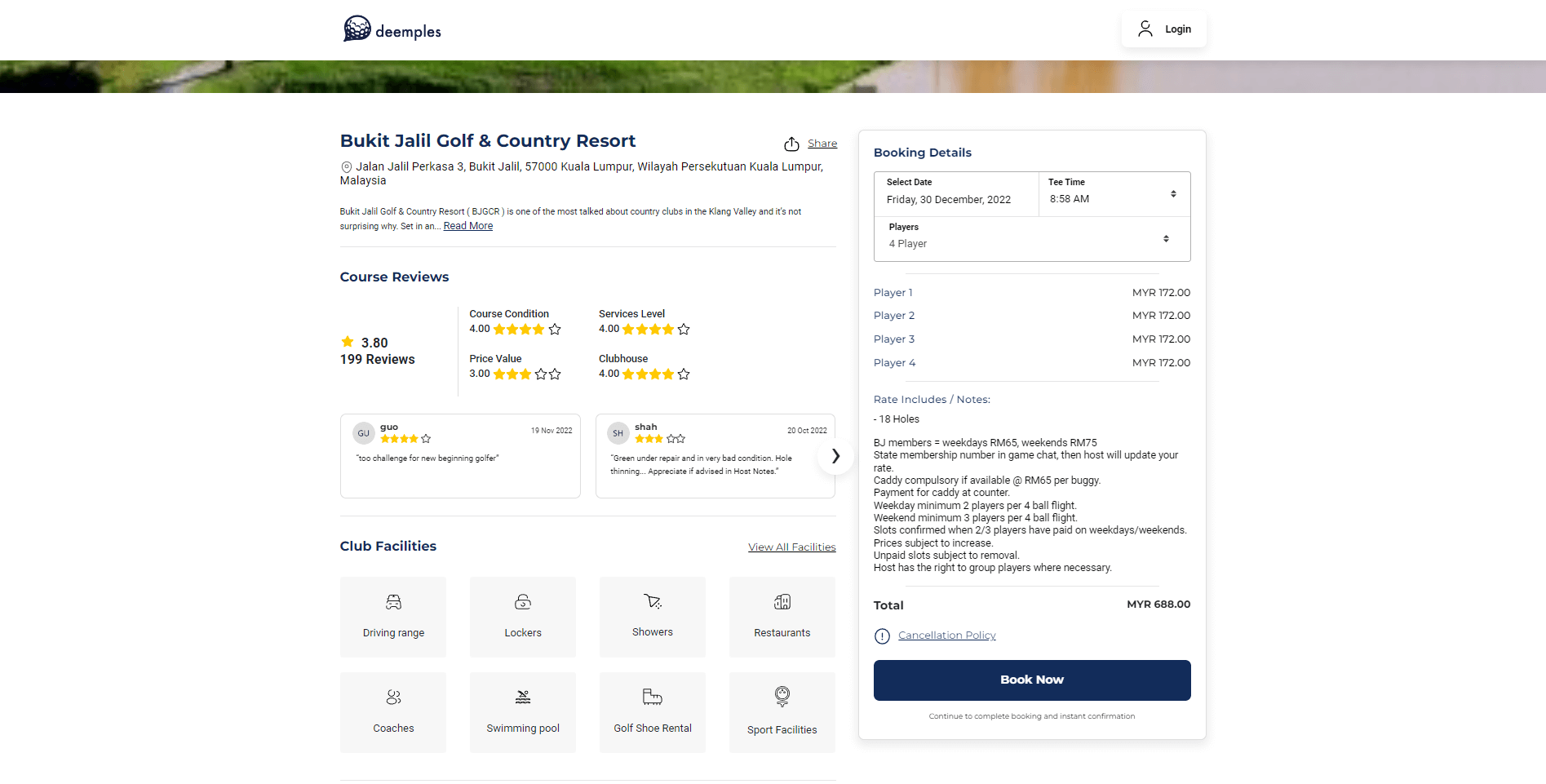The width and height of the screenshot is (1546, 784).
Task: Click the Showers icon
Action: (653, 601)
